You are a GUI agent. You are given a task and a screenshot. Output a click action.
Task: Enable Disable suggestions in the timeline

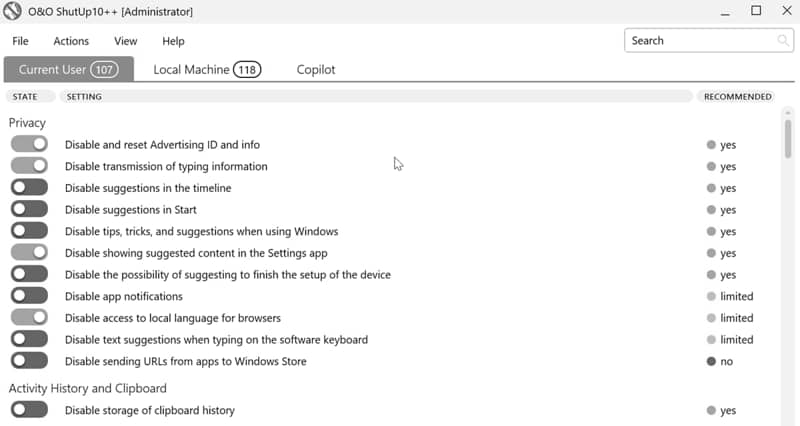tap(29, 188)
